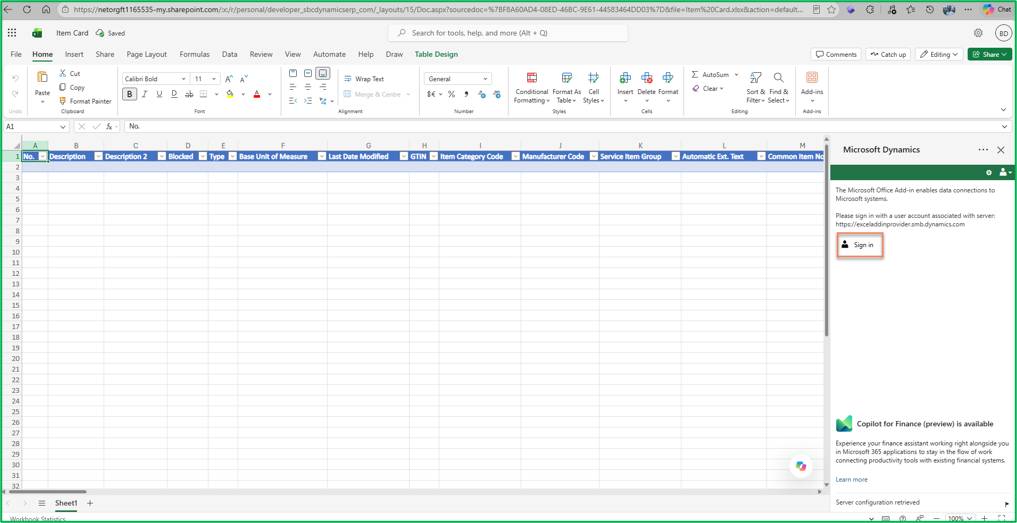The image size is (1017, 523).
Task: Open the Add-ins ribbon button
Action: (811, 88)
